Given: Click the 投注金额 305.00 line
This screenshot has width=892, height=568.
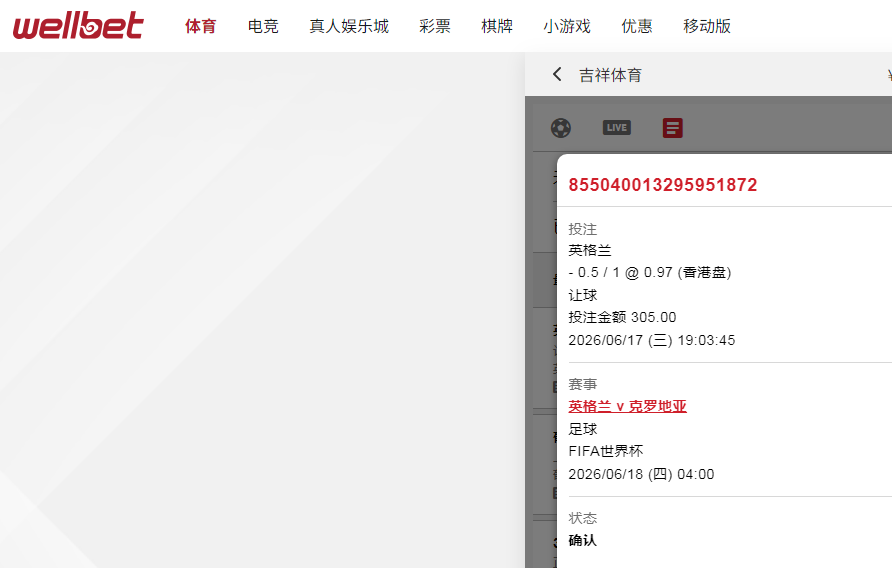Looking at the screenshot, I should pos(622,317).
